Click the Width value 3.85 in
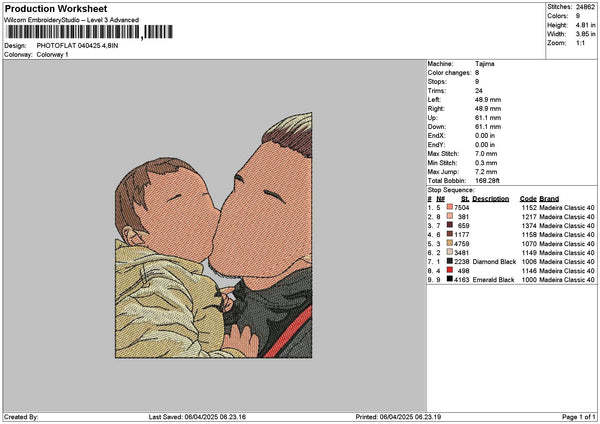This screenshot has height=424, width=600. coord(585,34)
